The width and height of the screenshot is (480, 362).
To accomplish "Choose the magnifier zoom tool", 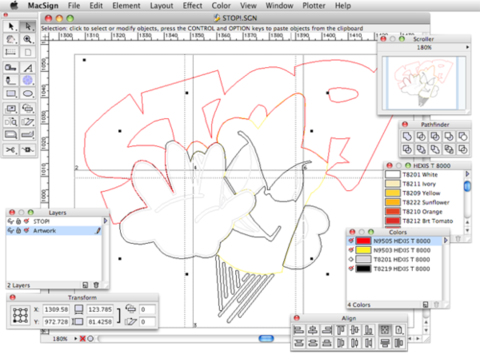I will click(x=27, y=39).
